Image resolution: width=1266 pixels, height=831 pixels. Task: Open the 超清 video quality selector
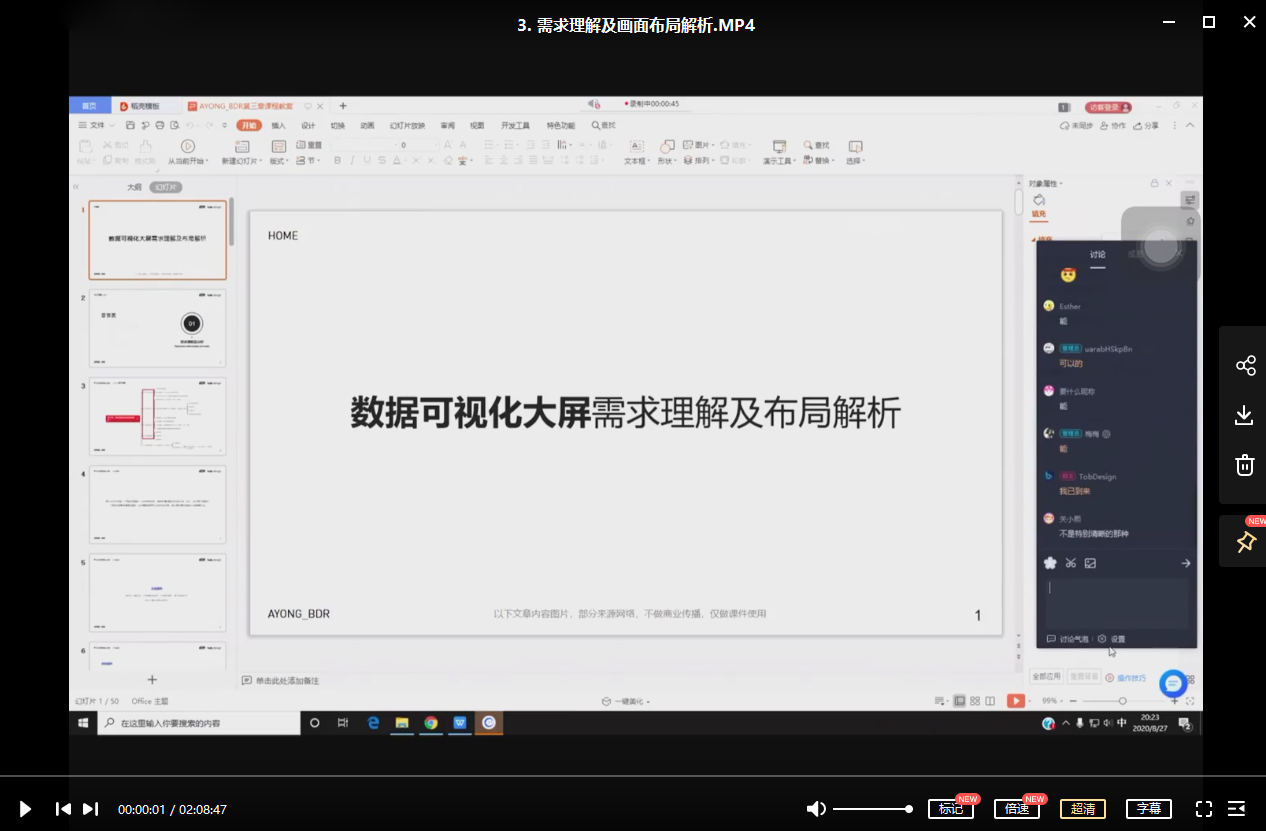1083,809
